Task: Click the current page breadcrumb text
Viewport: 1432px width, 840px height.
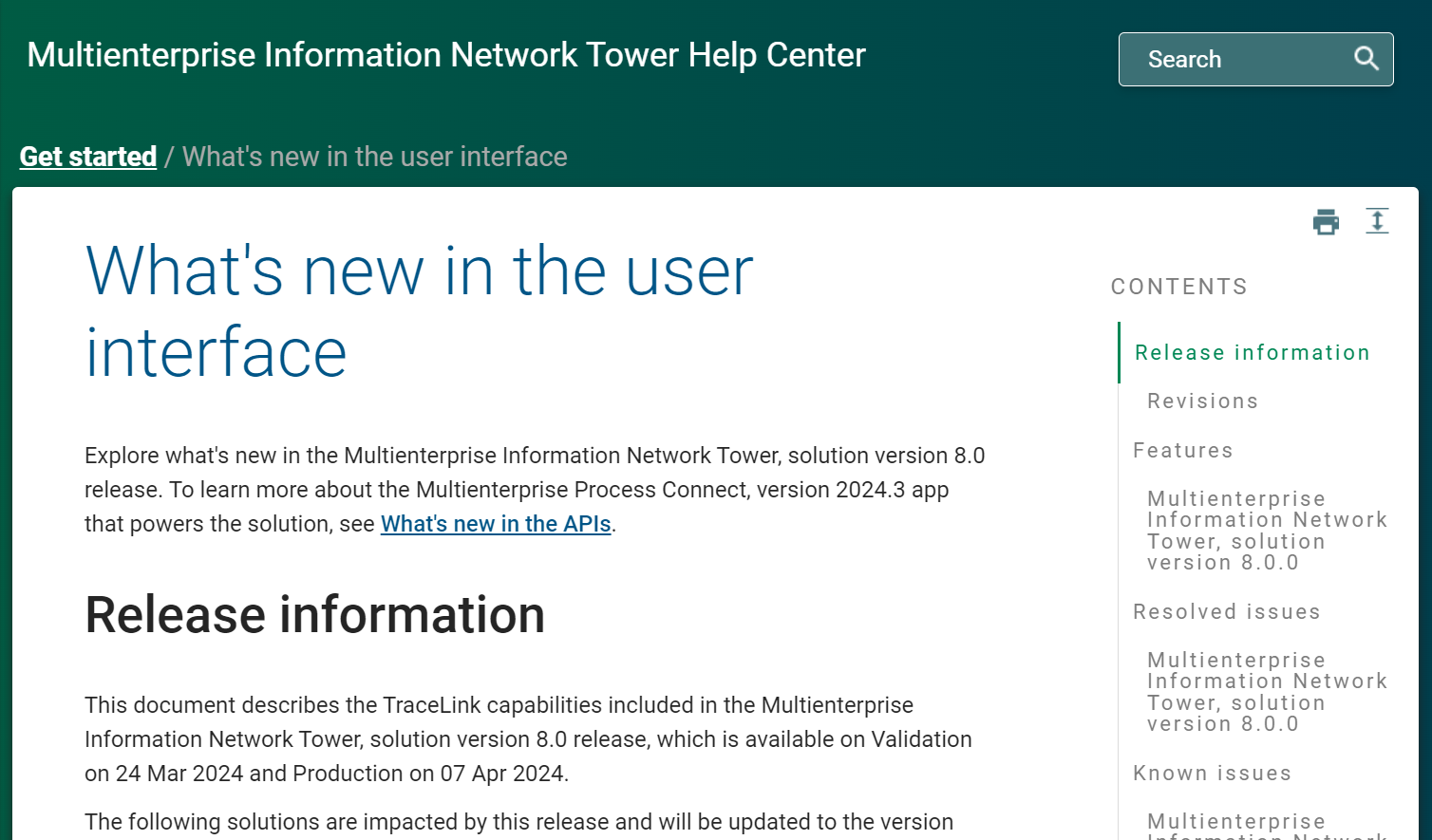Action: 375,157
